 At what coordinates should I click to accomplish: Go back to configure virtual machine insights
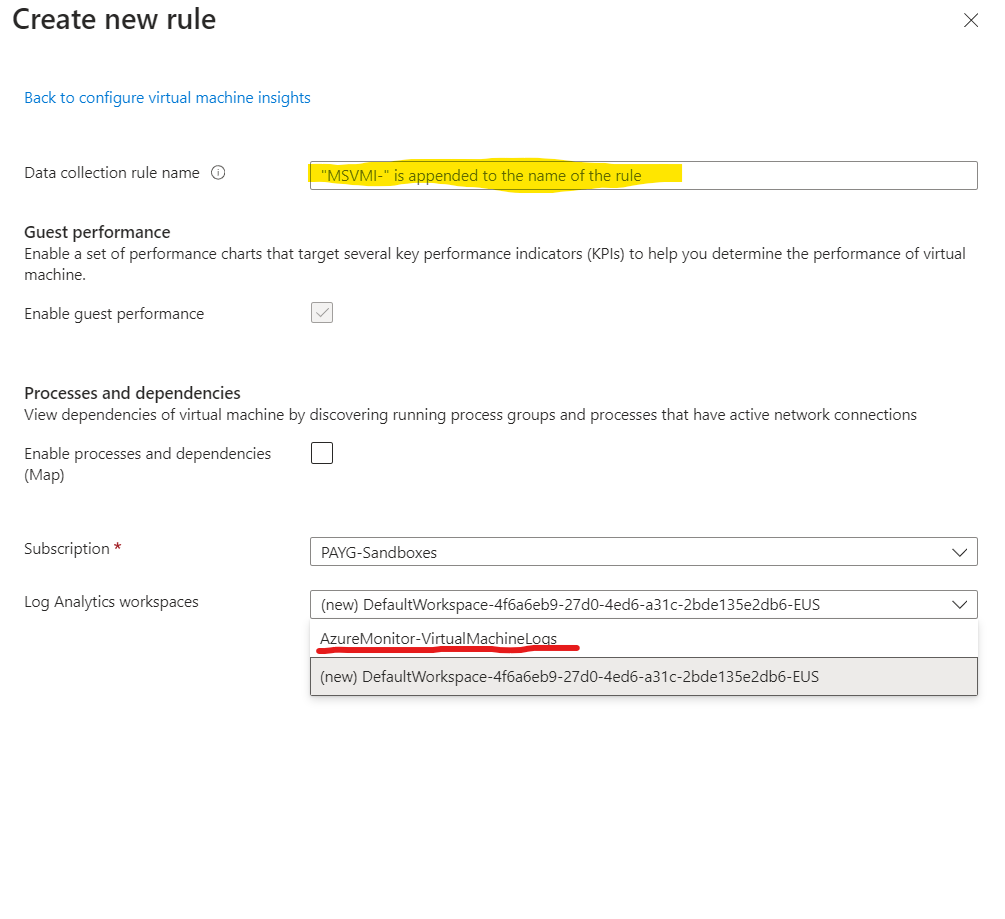pyautogui.click(x=167, y=98)
